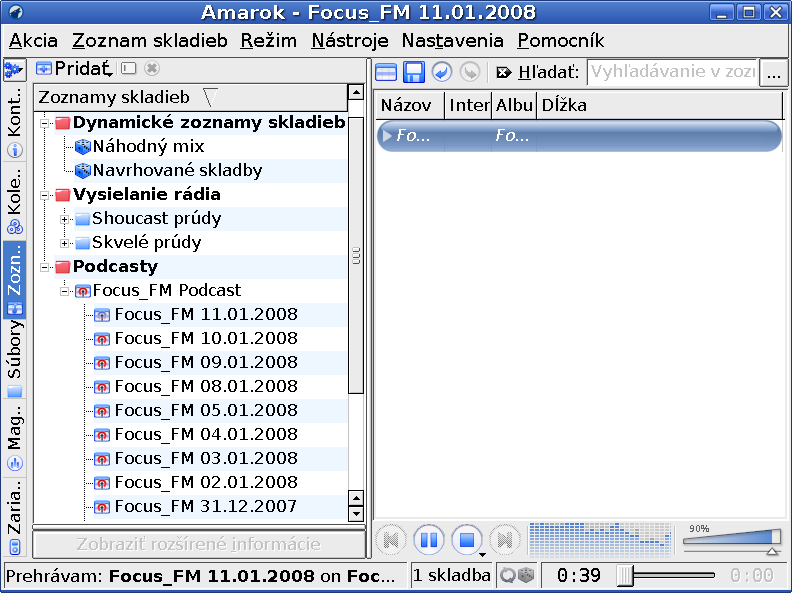The height and width of the screenshot is (593, 792).
Task: Open the Mag.. sidebar tab
Action: click(15, 437)
